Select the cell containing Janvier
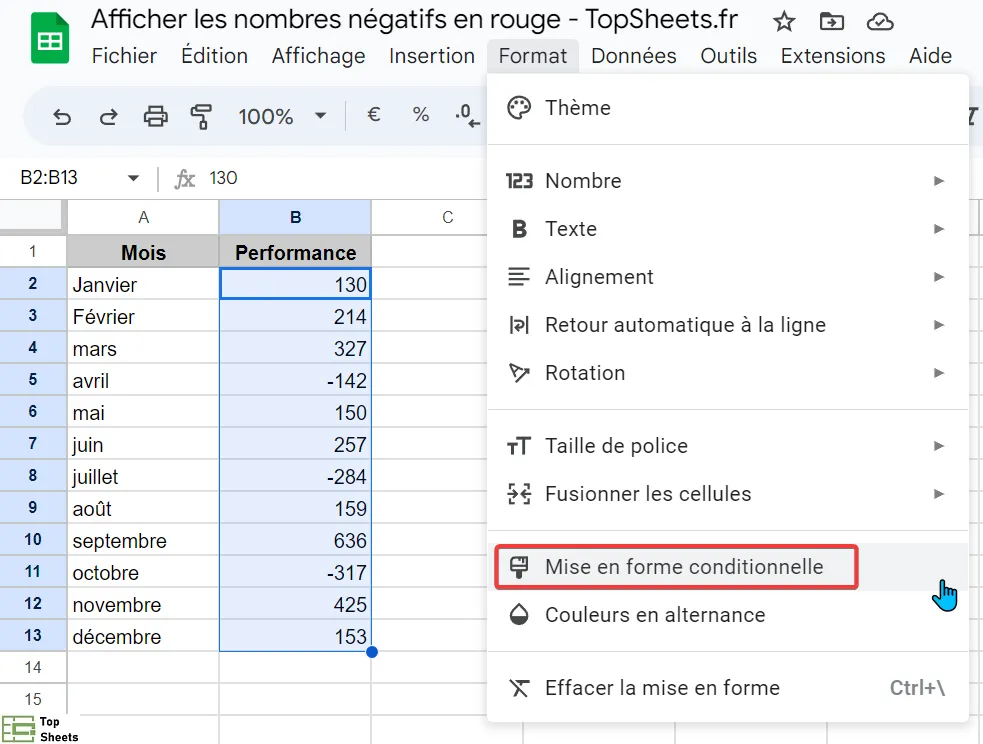This screenshot has width=983, height=744. pos(144,285)
